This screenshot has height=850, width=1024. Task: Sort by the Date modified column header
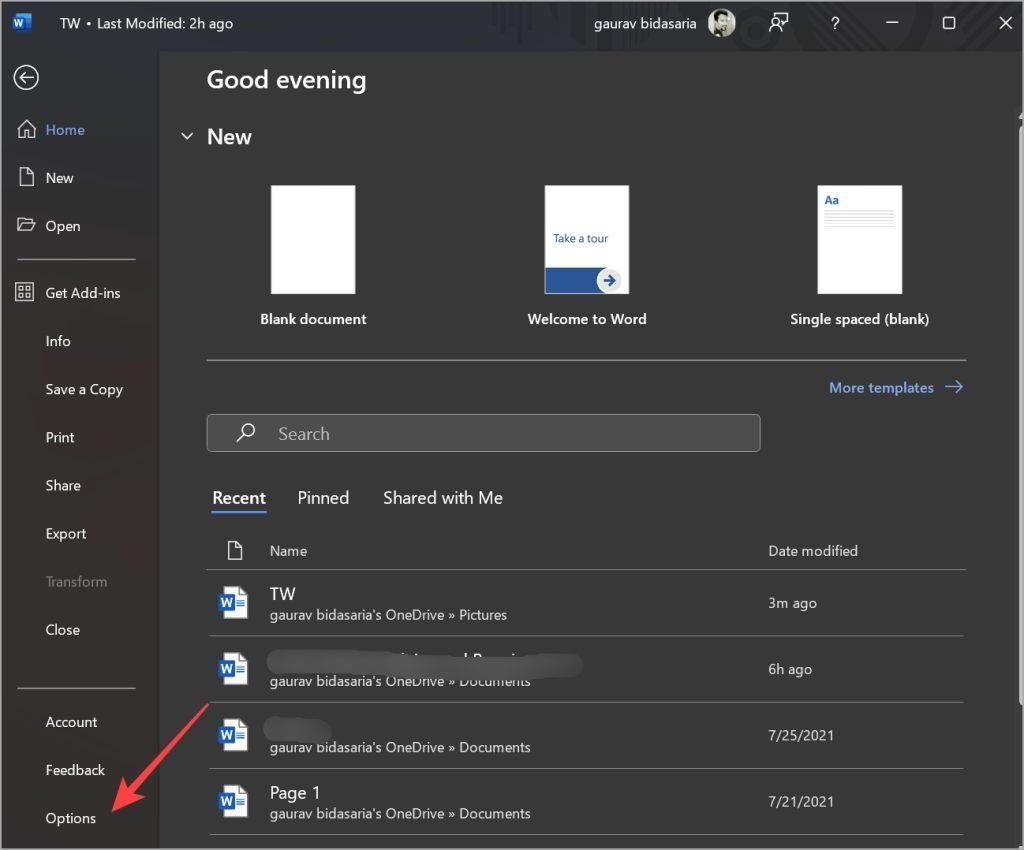pyautogui.click(x=813, y=550)
